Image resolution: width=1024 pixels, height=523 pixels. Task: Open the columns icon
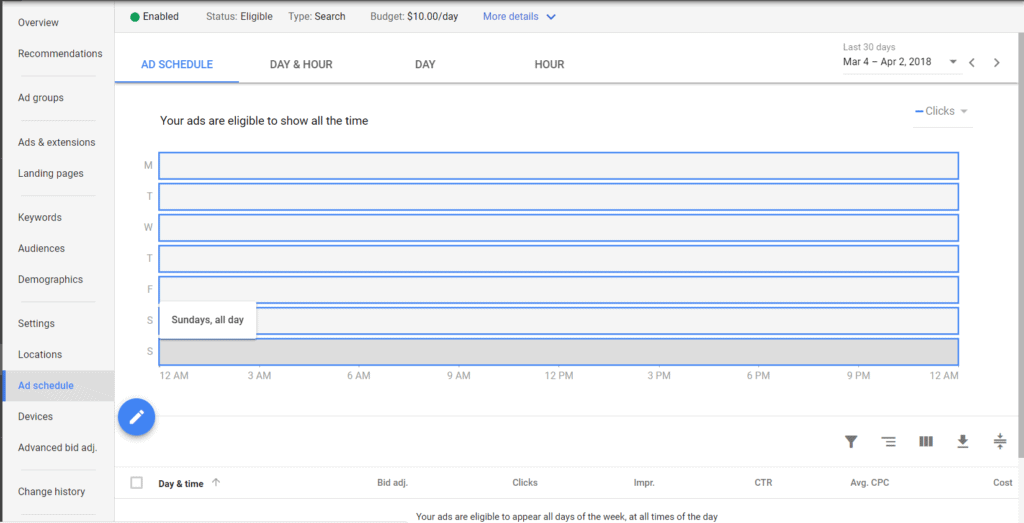tap(926, 442)
